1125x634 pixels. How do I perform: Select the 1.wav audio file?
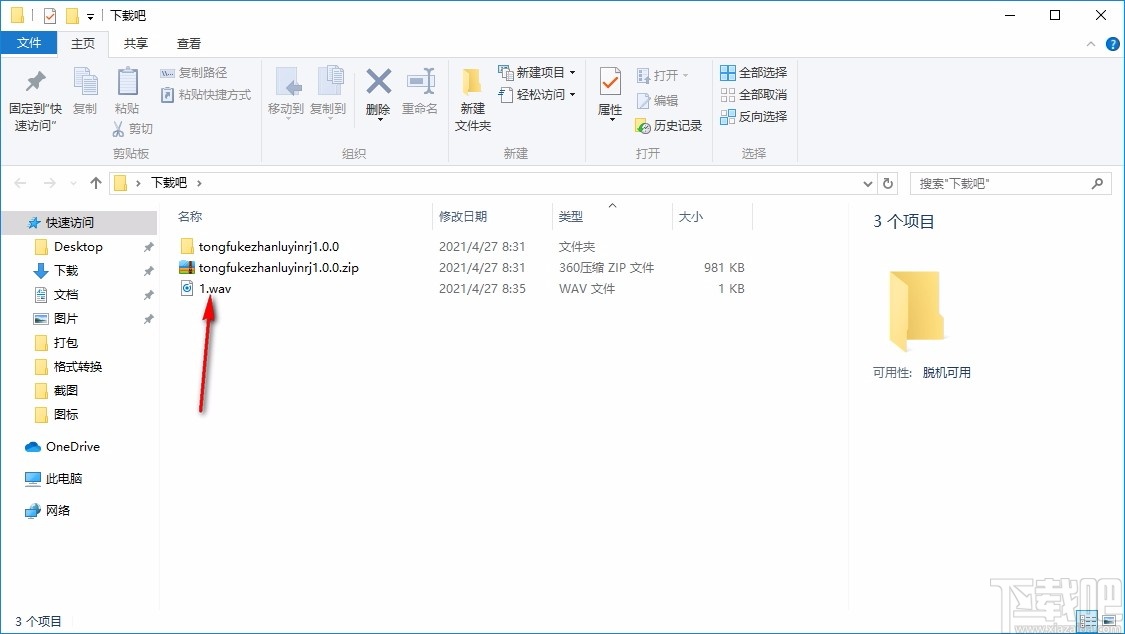coord(218,288)
